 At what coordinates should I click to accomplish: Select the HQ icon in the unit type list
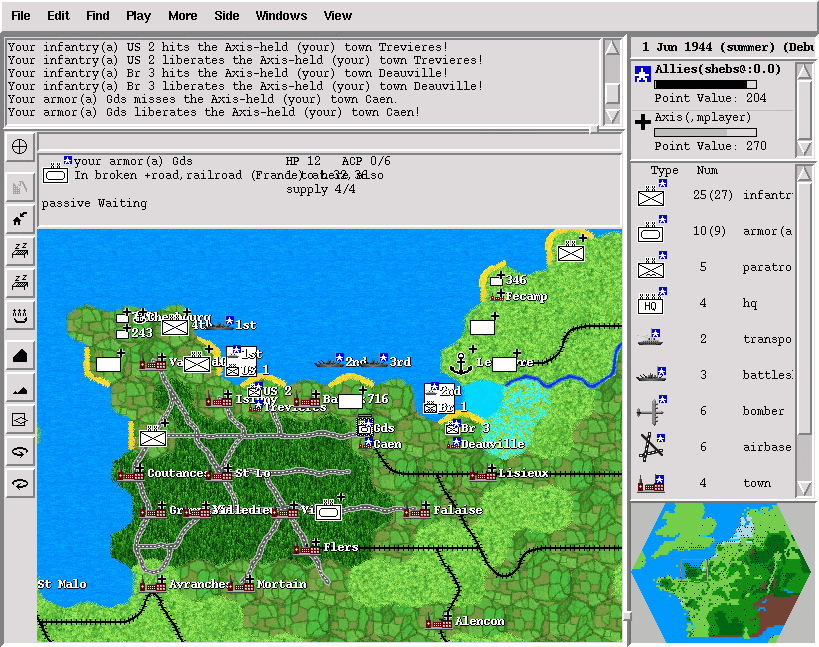click(x=651, y=302)
